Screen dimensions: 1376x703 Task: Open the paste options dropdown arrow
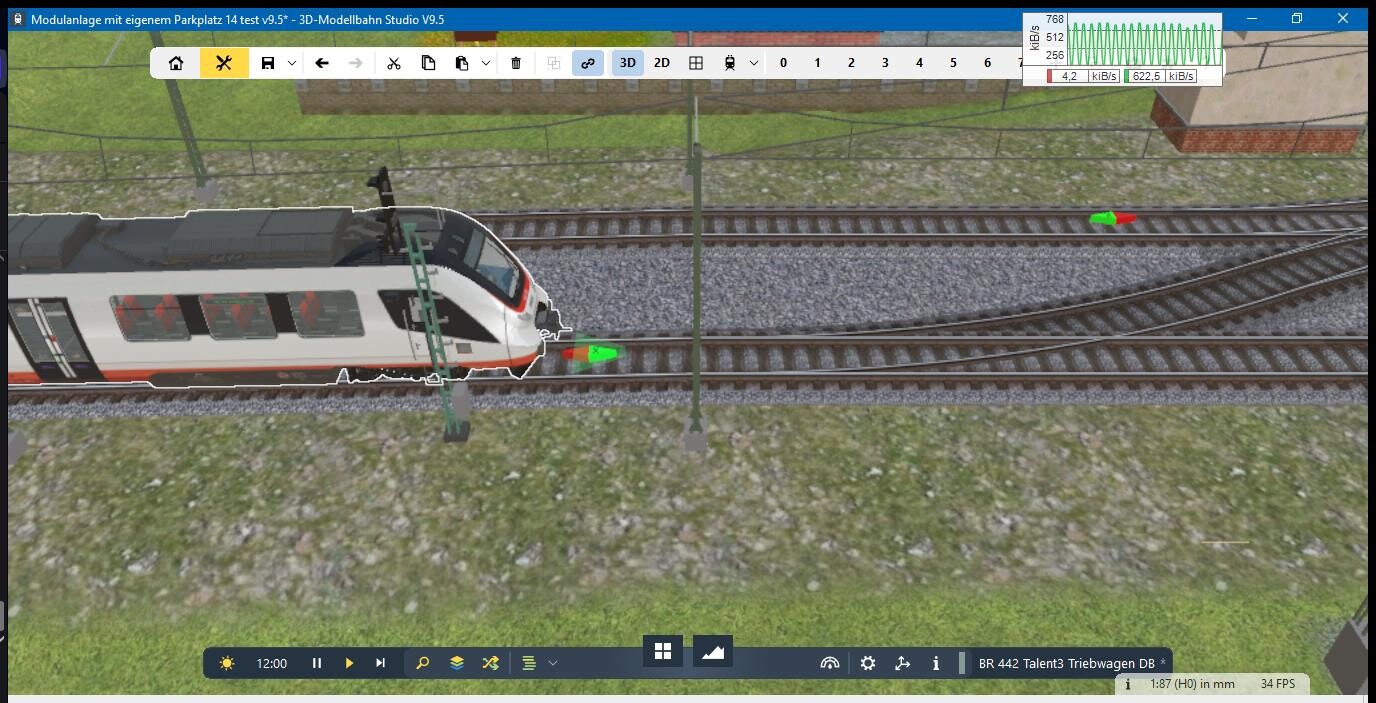click(x=486, y=63)
